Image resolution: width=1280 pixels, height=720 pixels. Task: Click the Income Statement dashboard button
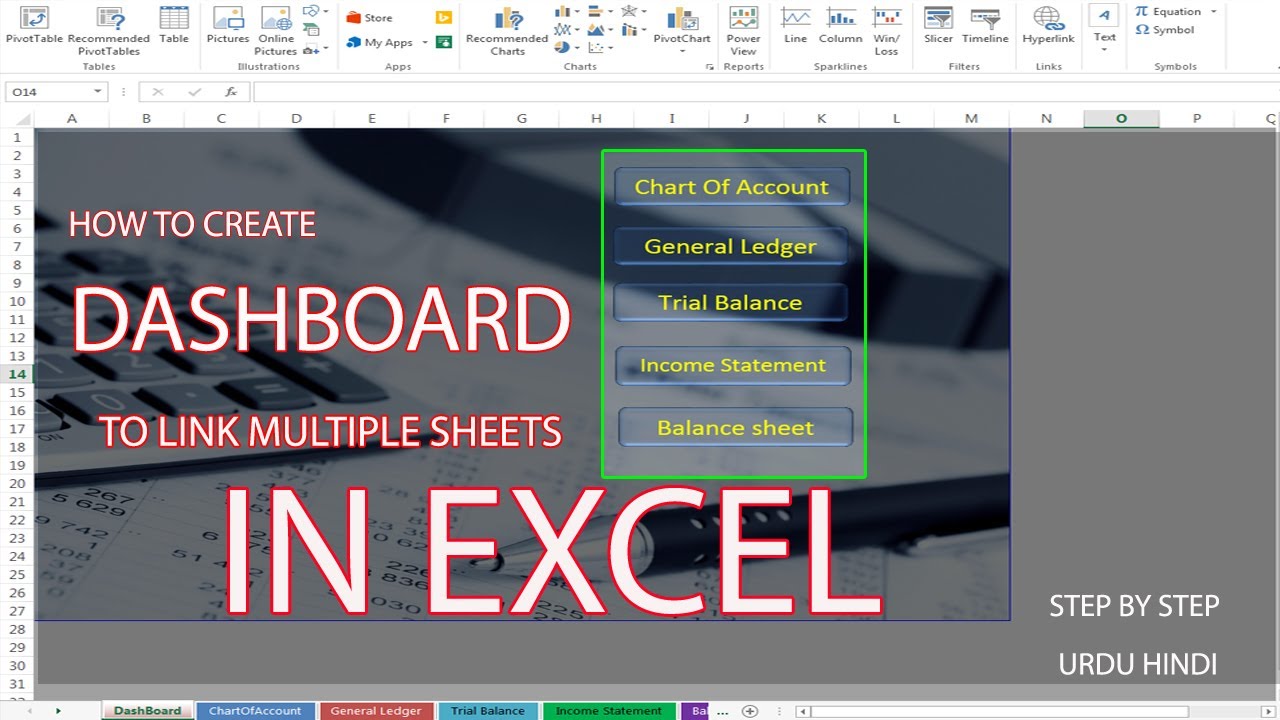point(733,366)
